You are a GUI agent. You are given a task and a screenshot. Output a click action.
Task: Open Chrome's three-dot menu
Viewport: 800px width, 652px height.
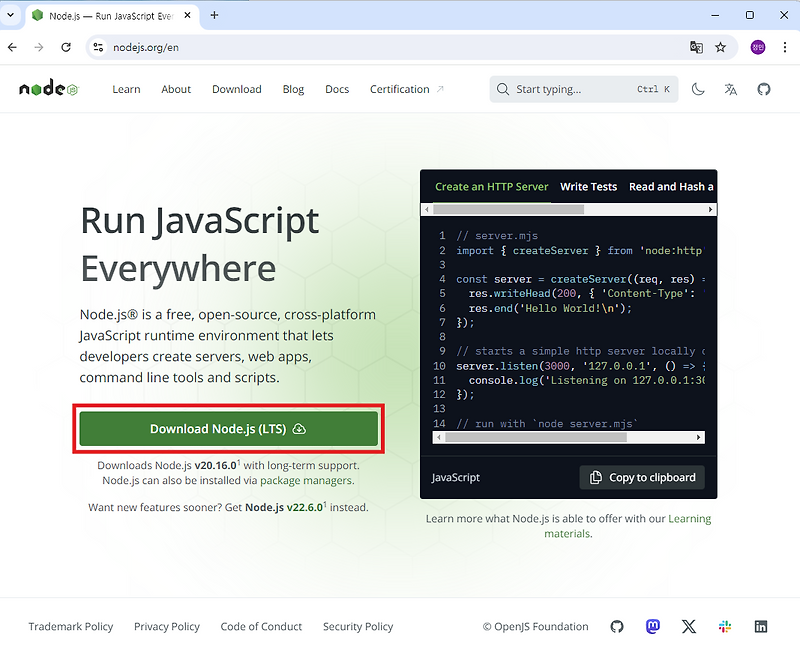(x=786, y=47)
